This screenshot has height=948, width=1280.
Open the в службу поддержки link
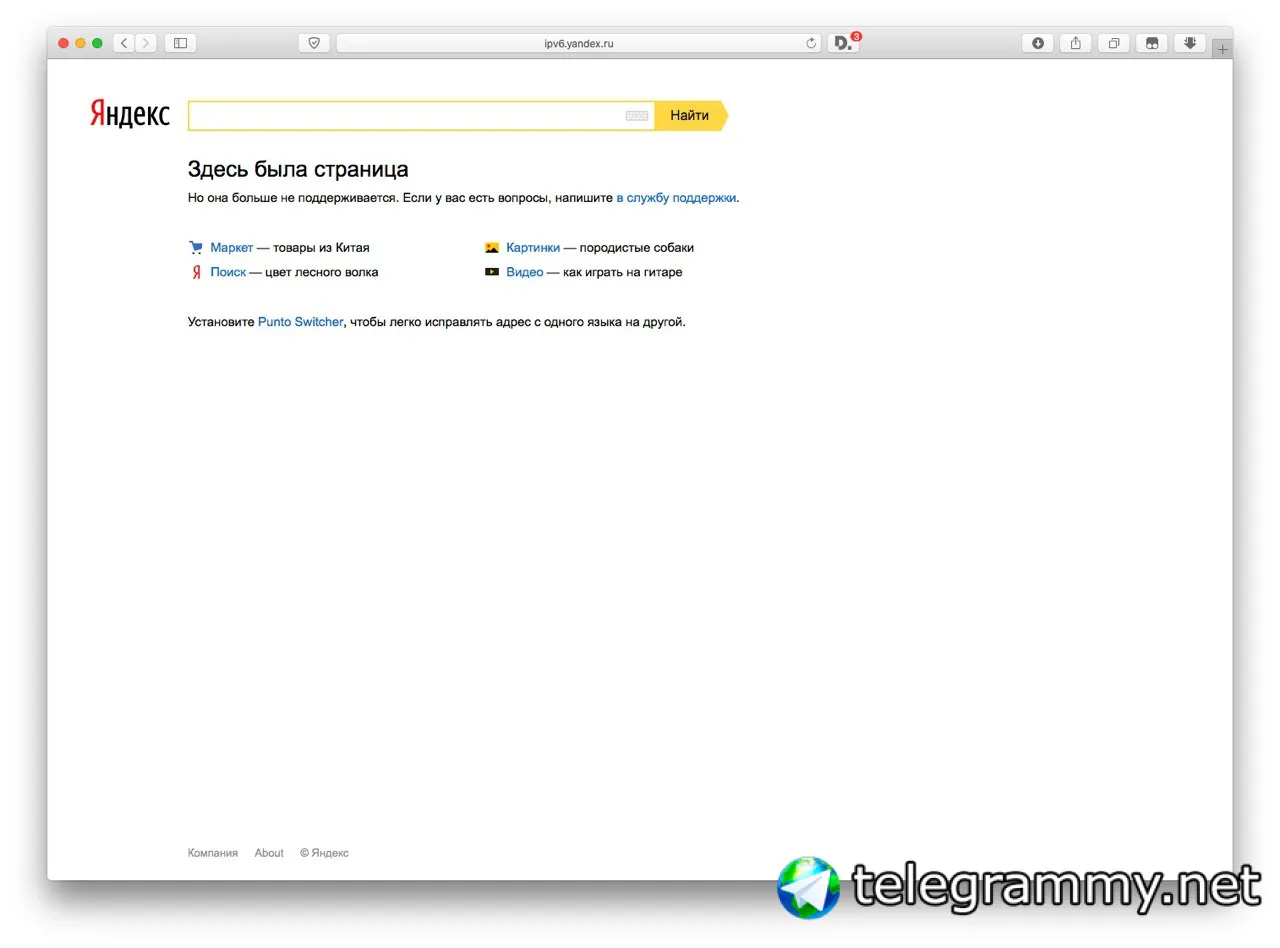pyautogui.click(x=676, y=198)
